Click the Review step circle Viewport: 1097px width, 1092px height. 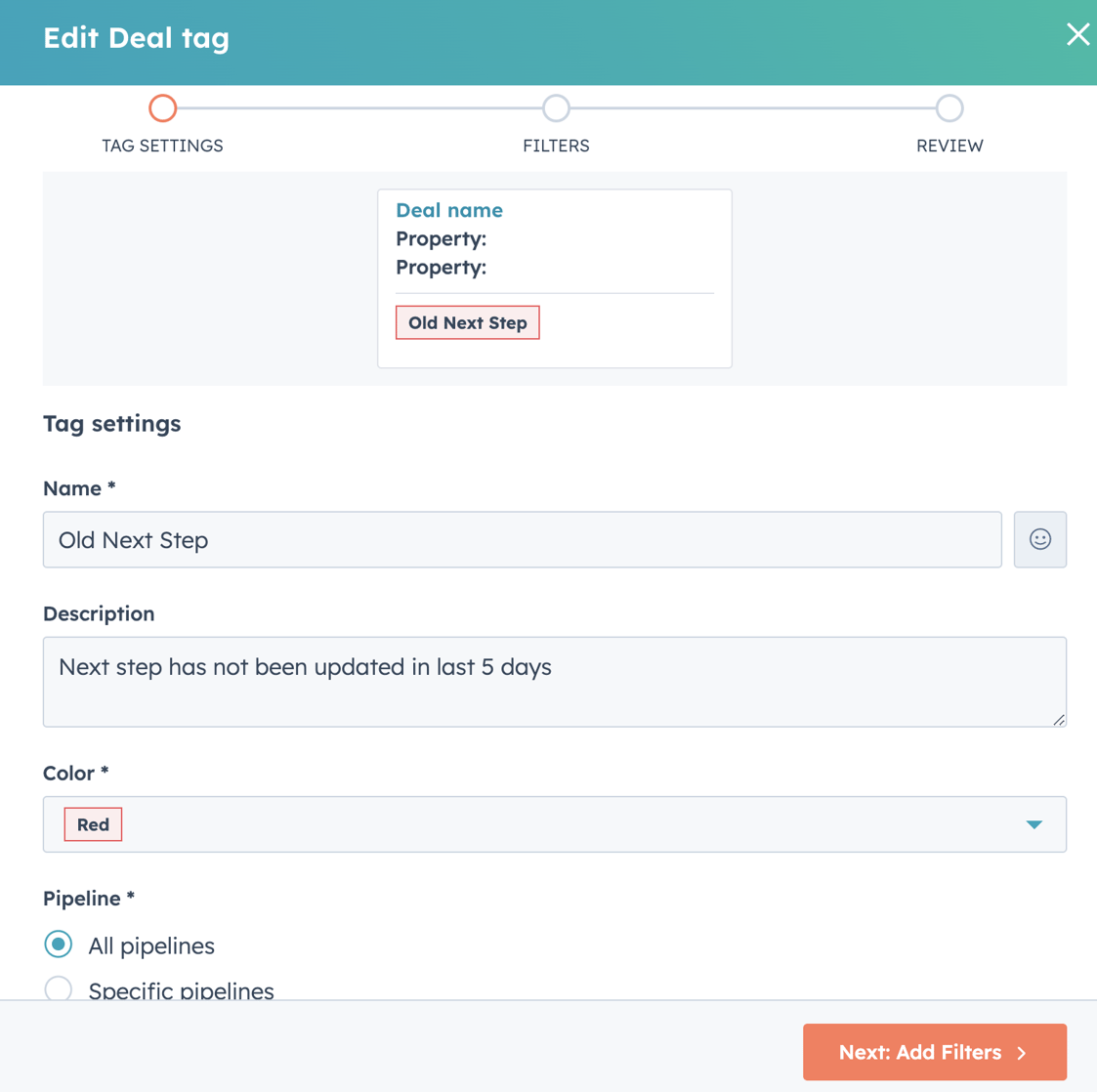[x=949, y=108]
